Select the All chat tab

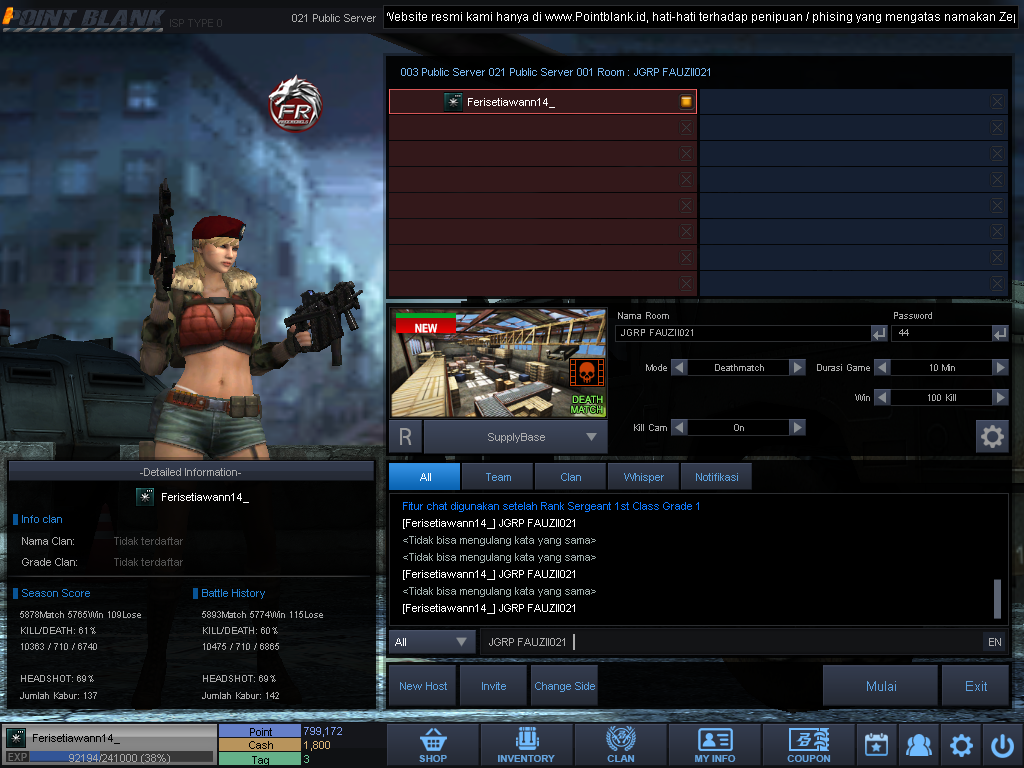pyautogui.click(x=425, y=477)
